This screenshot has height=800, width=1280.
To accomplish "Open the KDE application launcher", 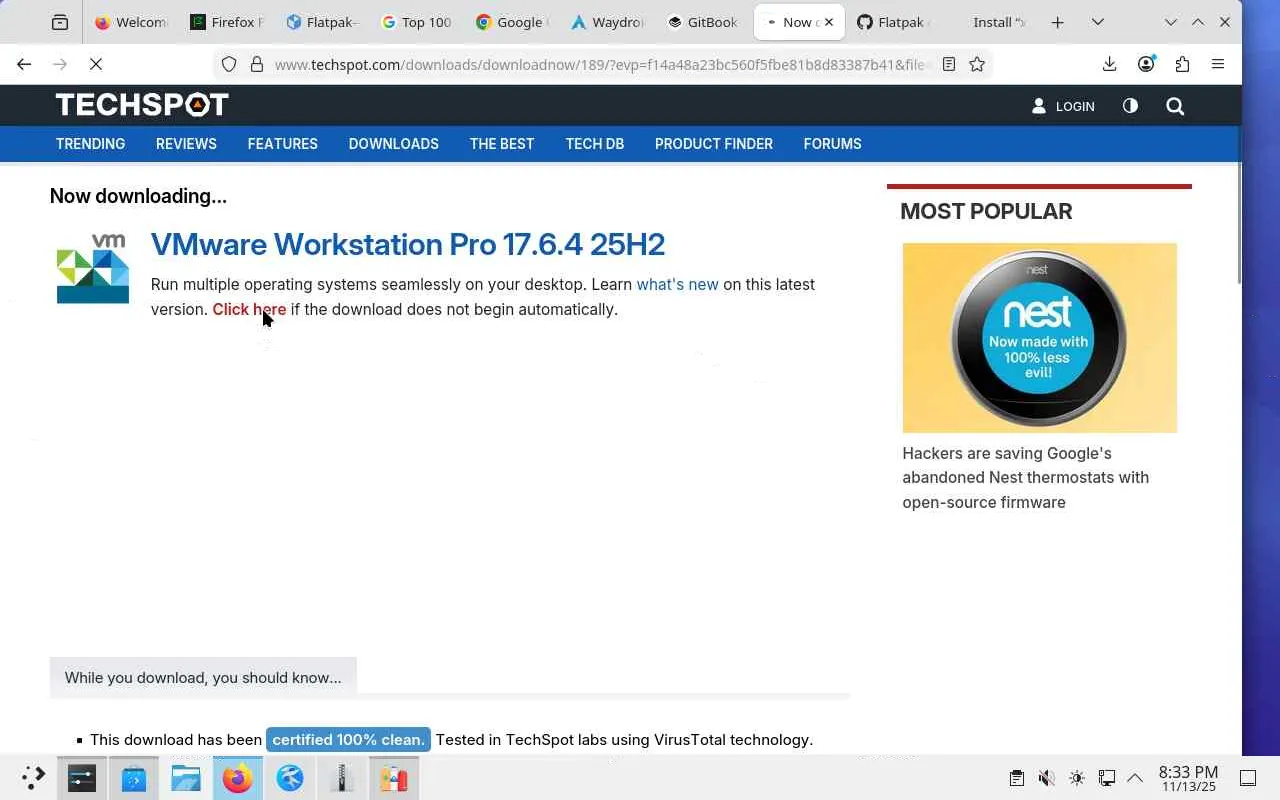I will (33, 777).
